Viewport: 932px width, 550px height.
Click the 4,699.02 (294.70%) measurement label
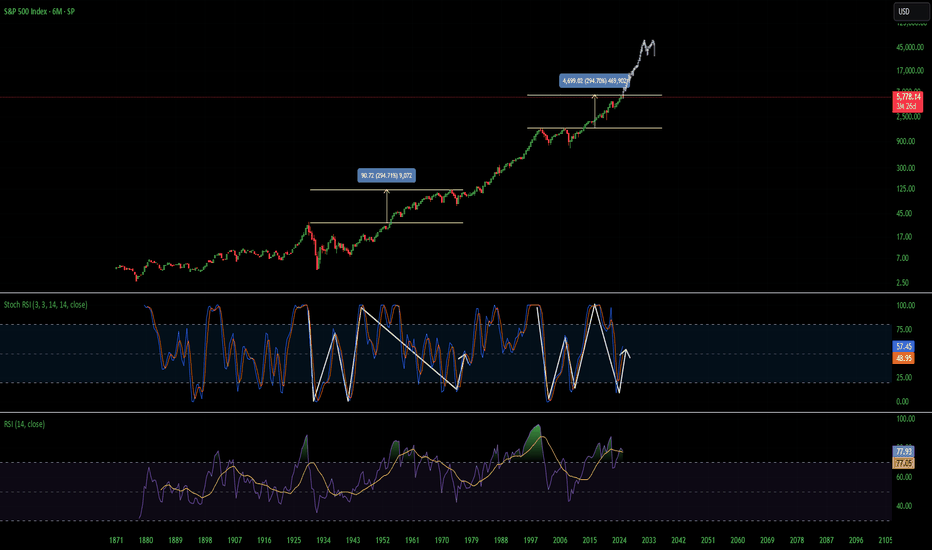click(594, 80)
